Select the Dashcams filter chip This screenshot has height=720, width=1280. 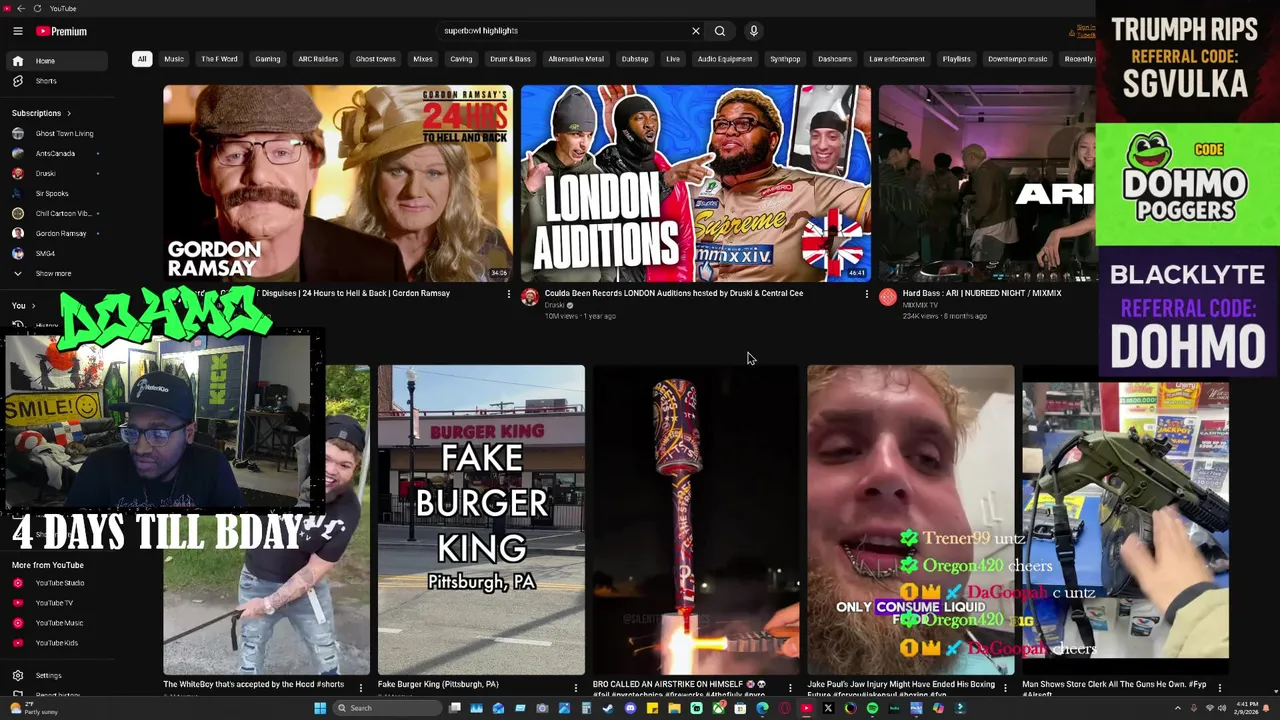tap(835, 59)
